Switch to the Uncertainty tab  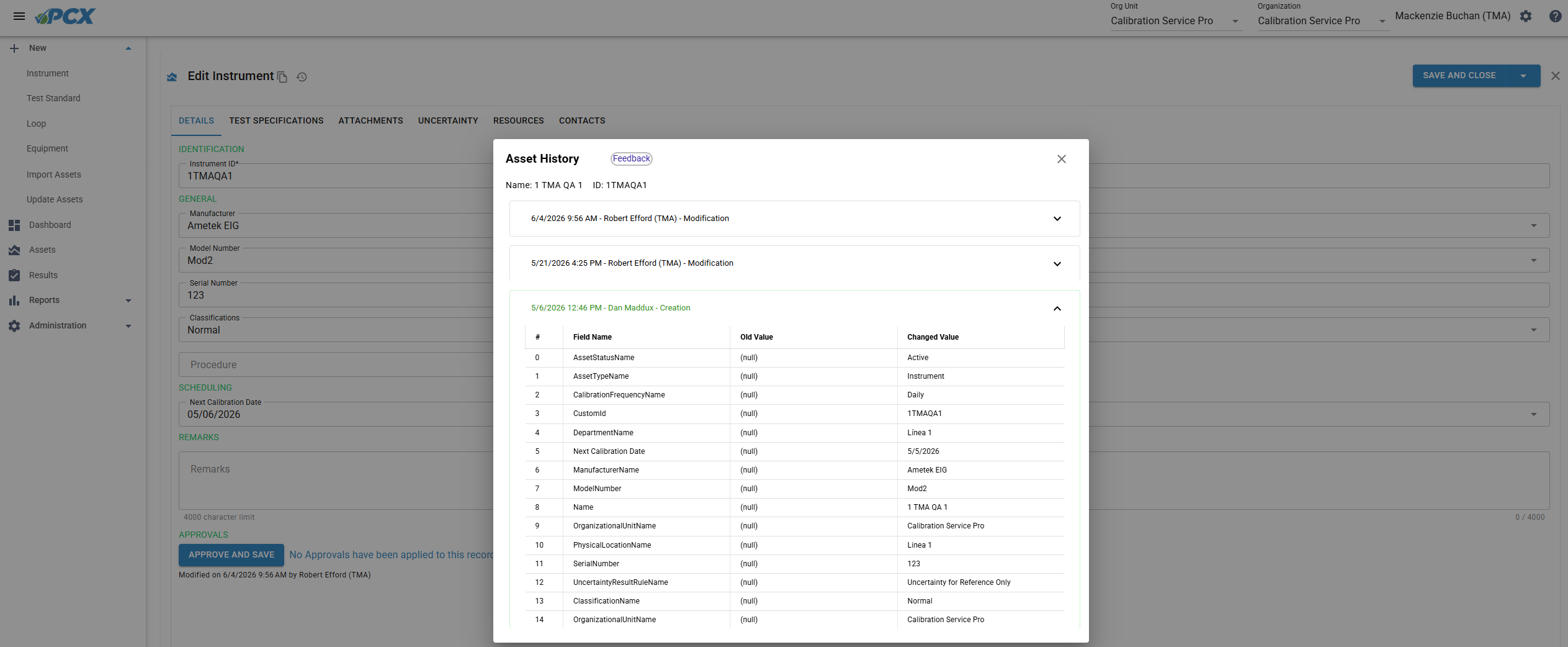click(x=448, y=120)
